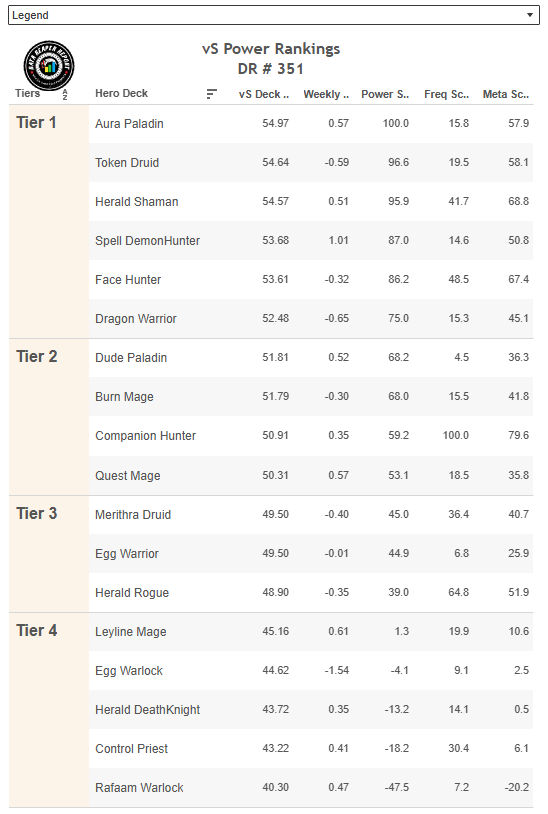Click the Freq Score column header
548x814 pixels.
[x=446, y=94]
